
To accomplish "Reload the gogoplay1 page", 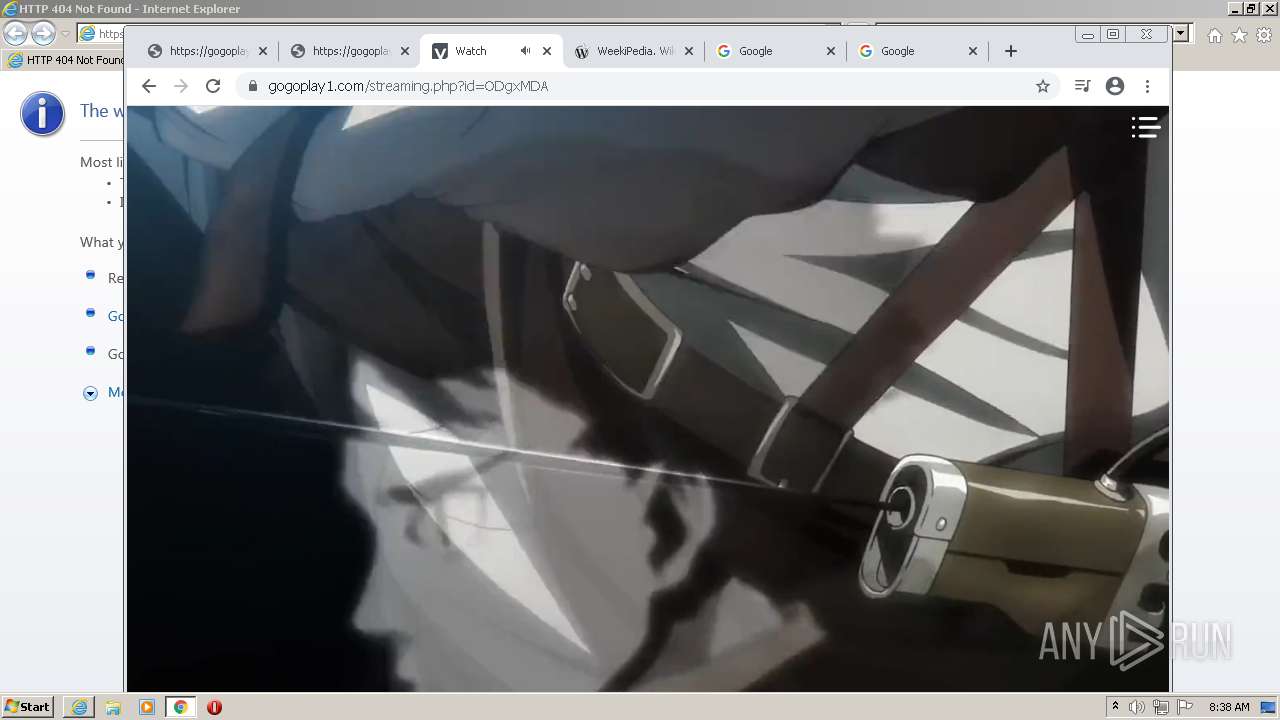I will click(213, 86).
